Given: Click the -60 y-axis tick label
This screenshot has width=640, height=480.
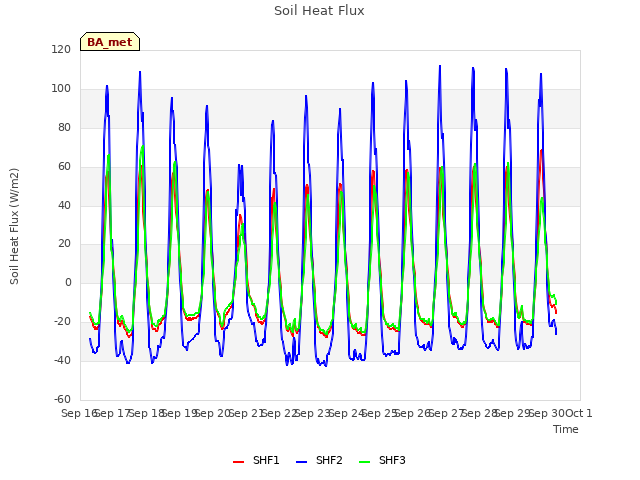Looking at the screenshot, I should [x=62, y=399].
